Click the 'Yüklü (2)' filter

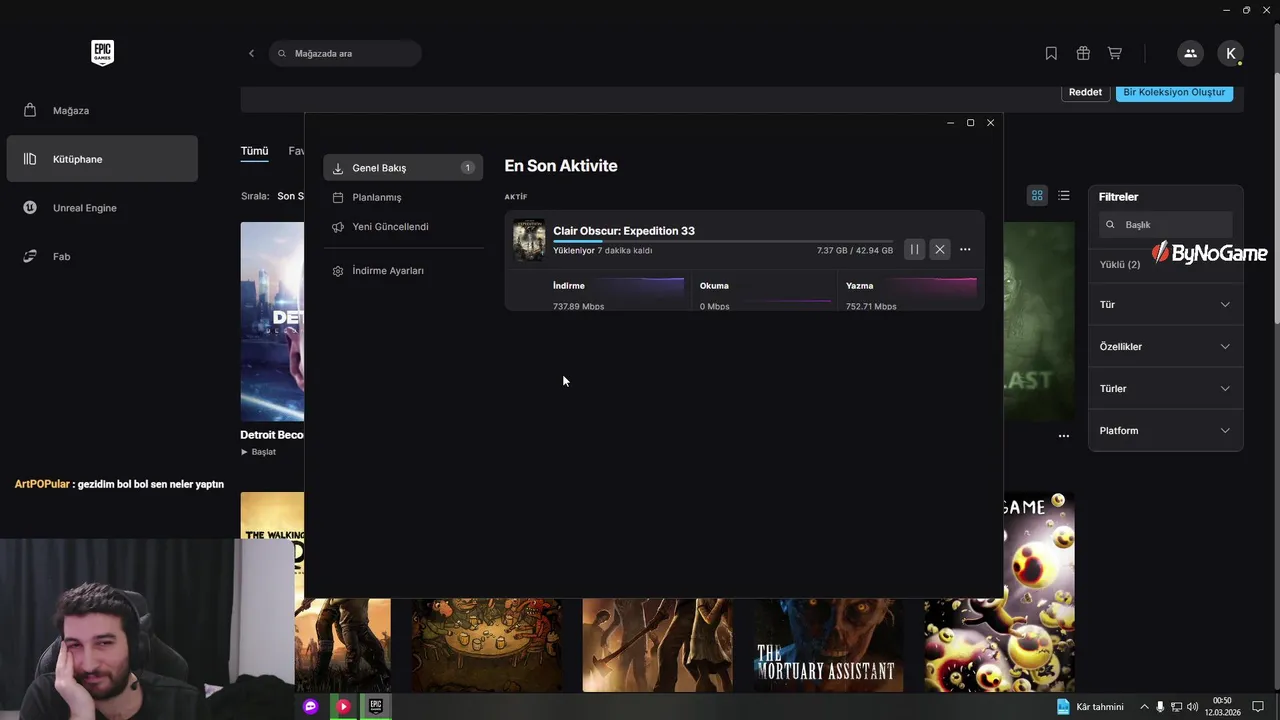tap(1120, 264)
